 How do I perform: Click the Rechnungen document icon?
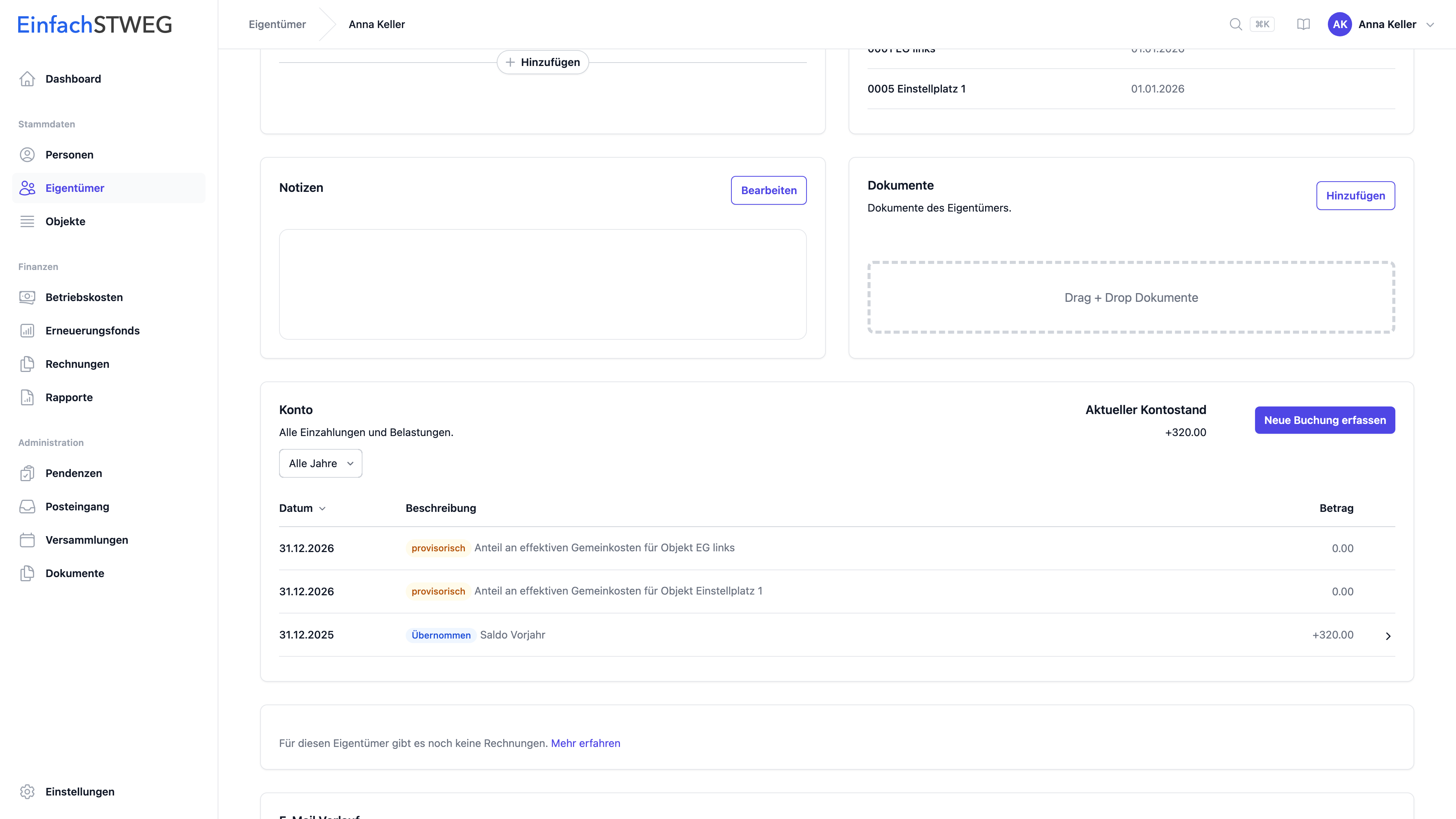coord(27,364)
